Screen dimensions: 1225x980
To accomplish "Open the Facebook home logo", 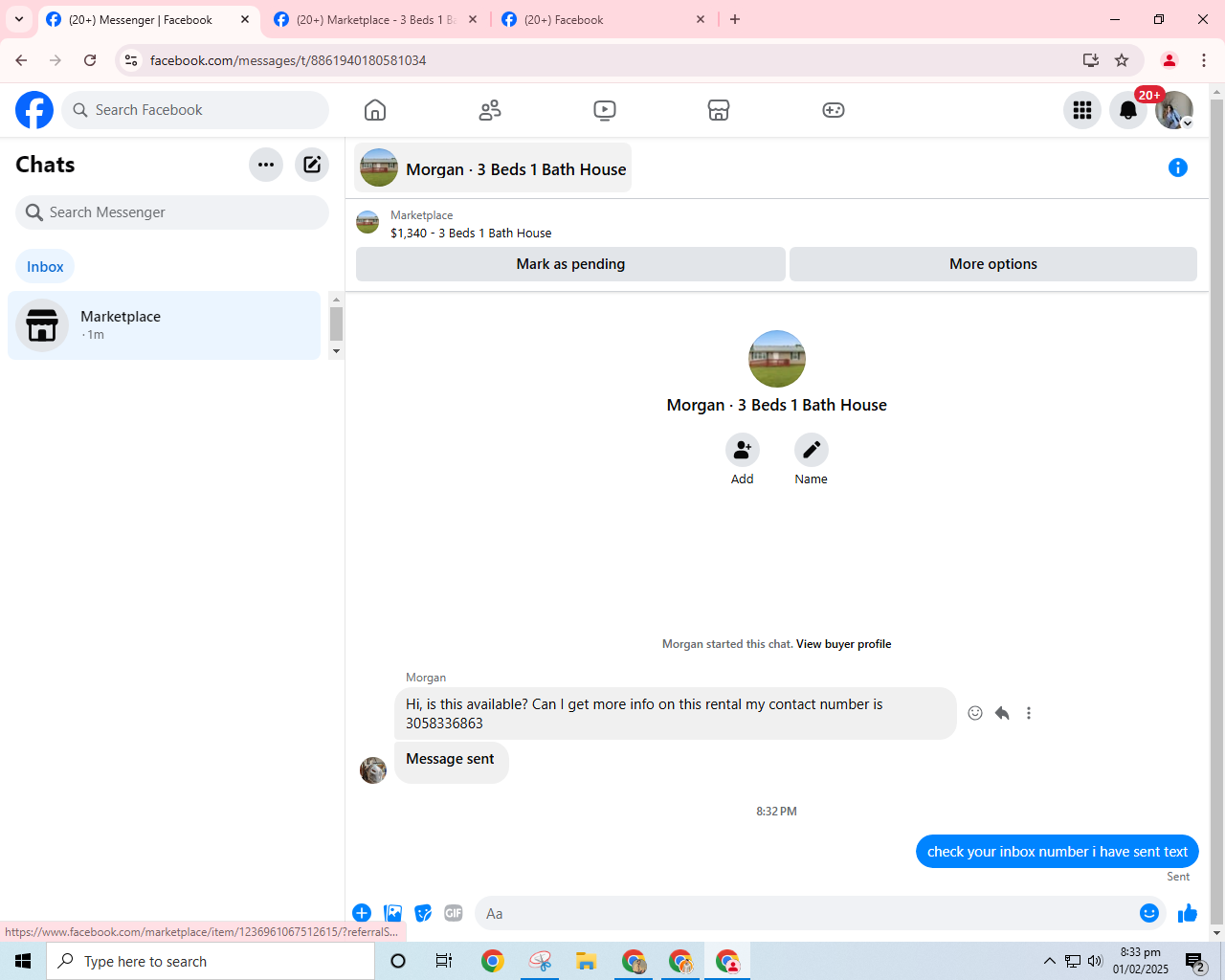I will click(34, 110).
